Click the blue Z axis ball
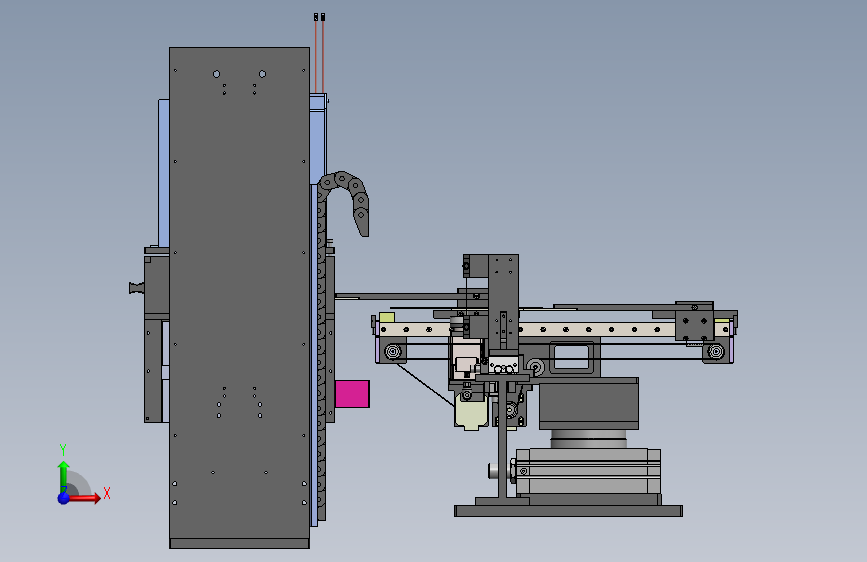This screenshot has height=562, width=867. (64, 498)
